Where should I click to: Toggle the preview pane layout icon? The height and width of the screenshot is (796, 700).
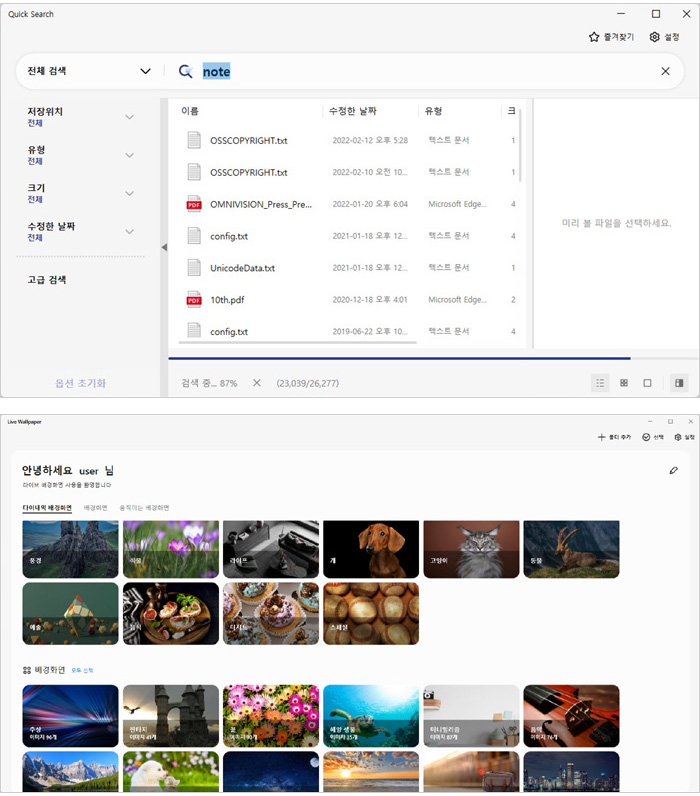[x=679, y=383]
